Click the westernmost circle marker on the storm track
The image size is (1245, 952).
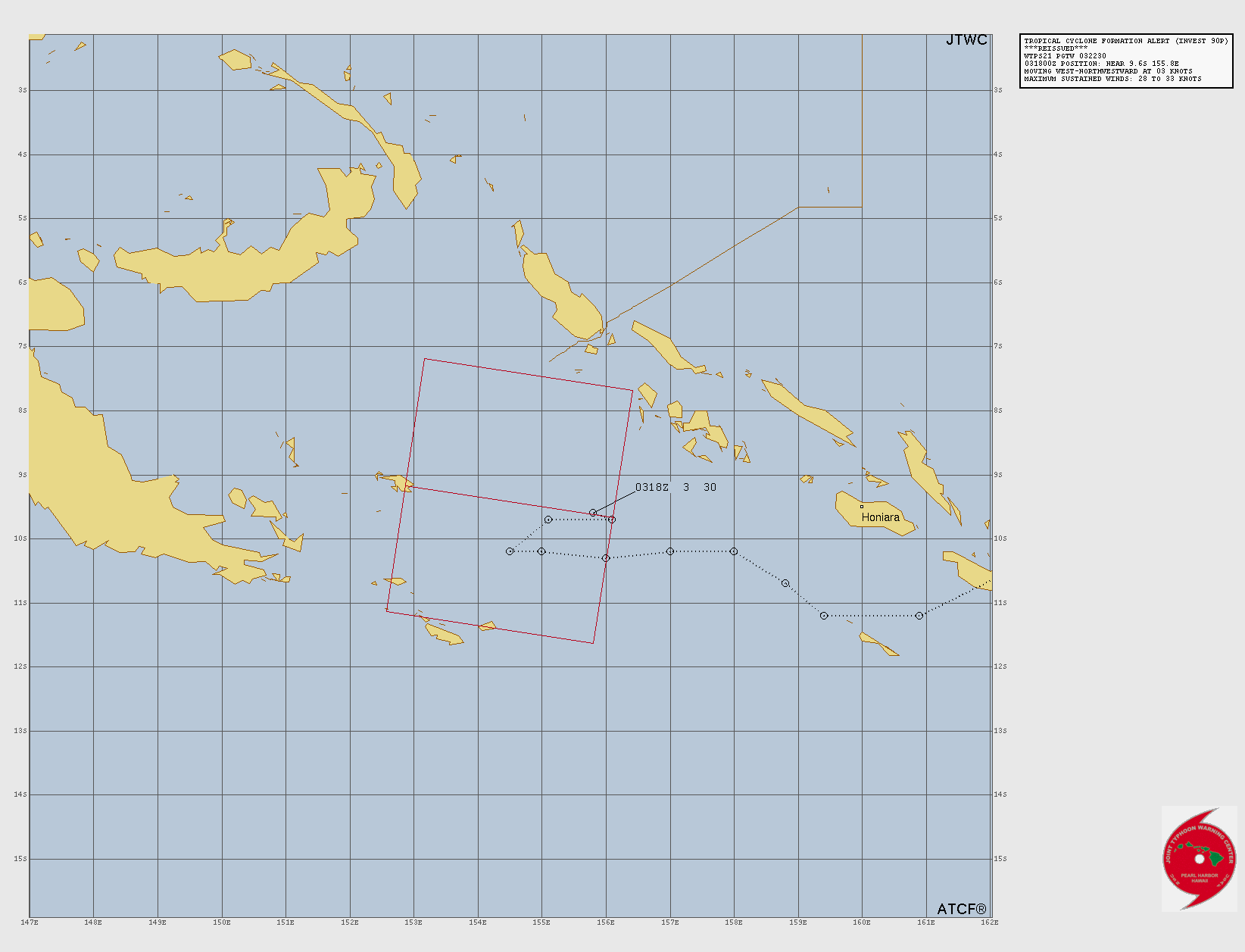tap(510, 551)
